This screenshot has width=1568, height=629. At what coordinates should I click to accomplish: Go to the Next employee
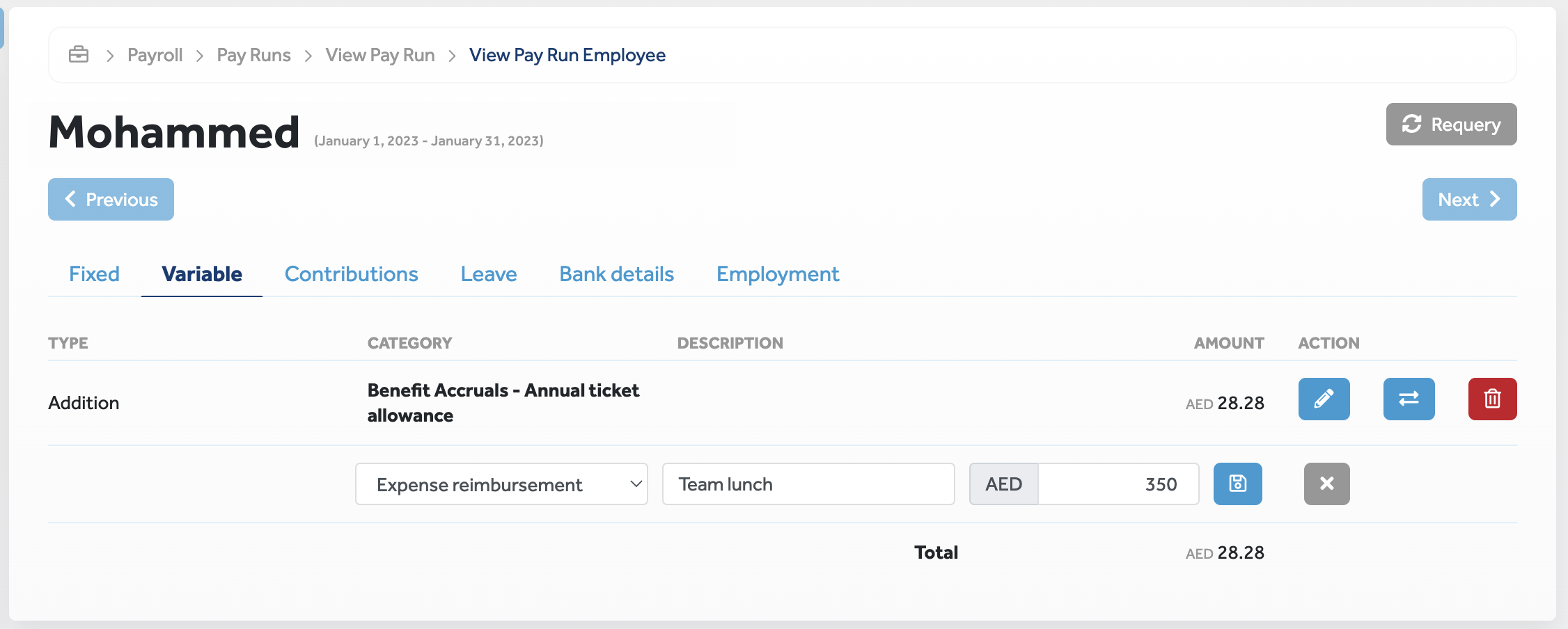tap(1469, 199)
